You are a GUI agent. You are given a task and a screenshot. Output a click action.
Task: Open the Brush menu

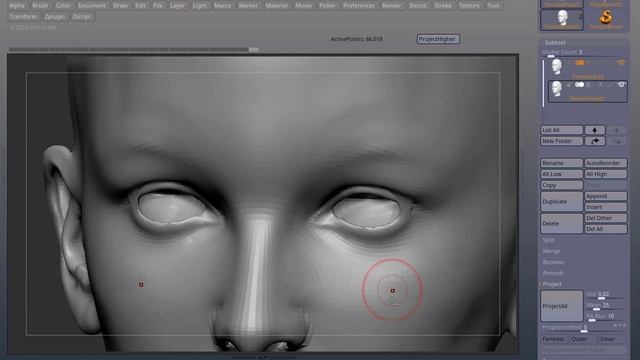(40, 6)
